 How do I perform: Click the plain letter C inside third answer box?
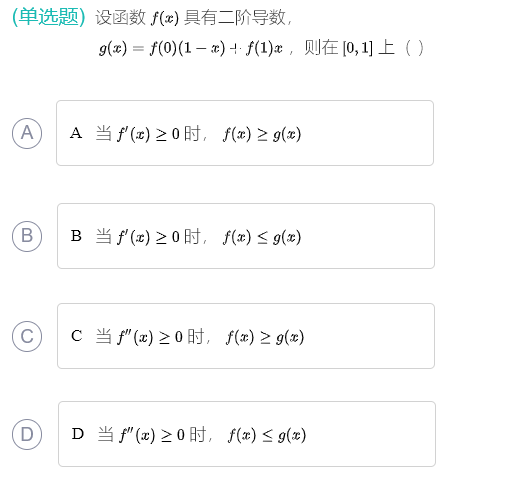pos(77,336)
